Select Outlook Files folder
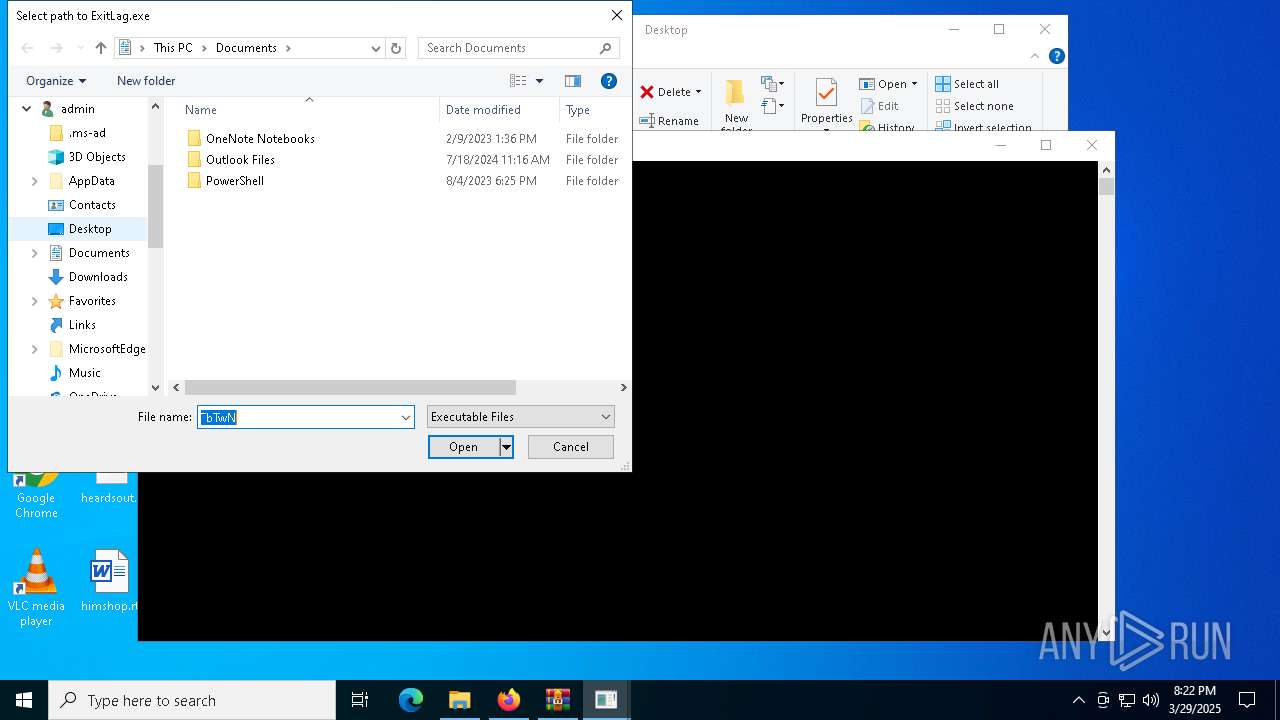The width and height of the screenshot is (1280, 720). tap(240, 160)
